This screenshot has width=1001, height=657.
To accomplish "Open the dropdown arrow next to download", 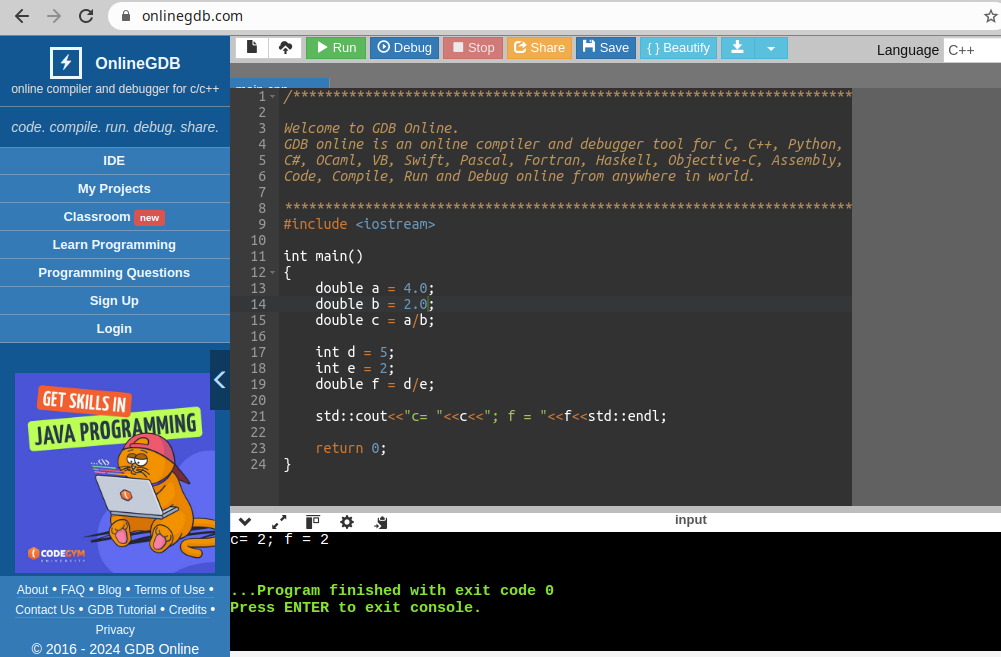I will 771,48.
